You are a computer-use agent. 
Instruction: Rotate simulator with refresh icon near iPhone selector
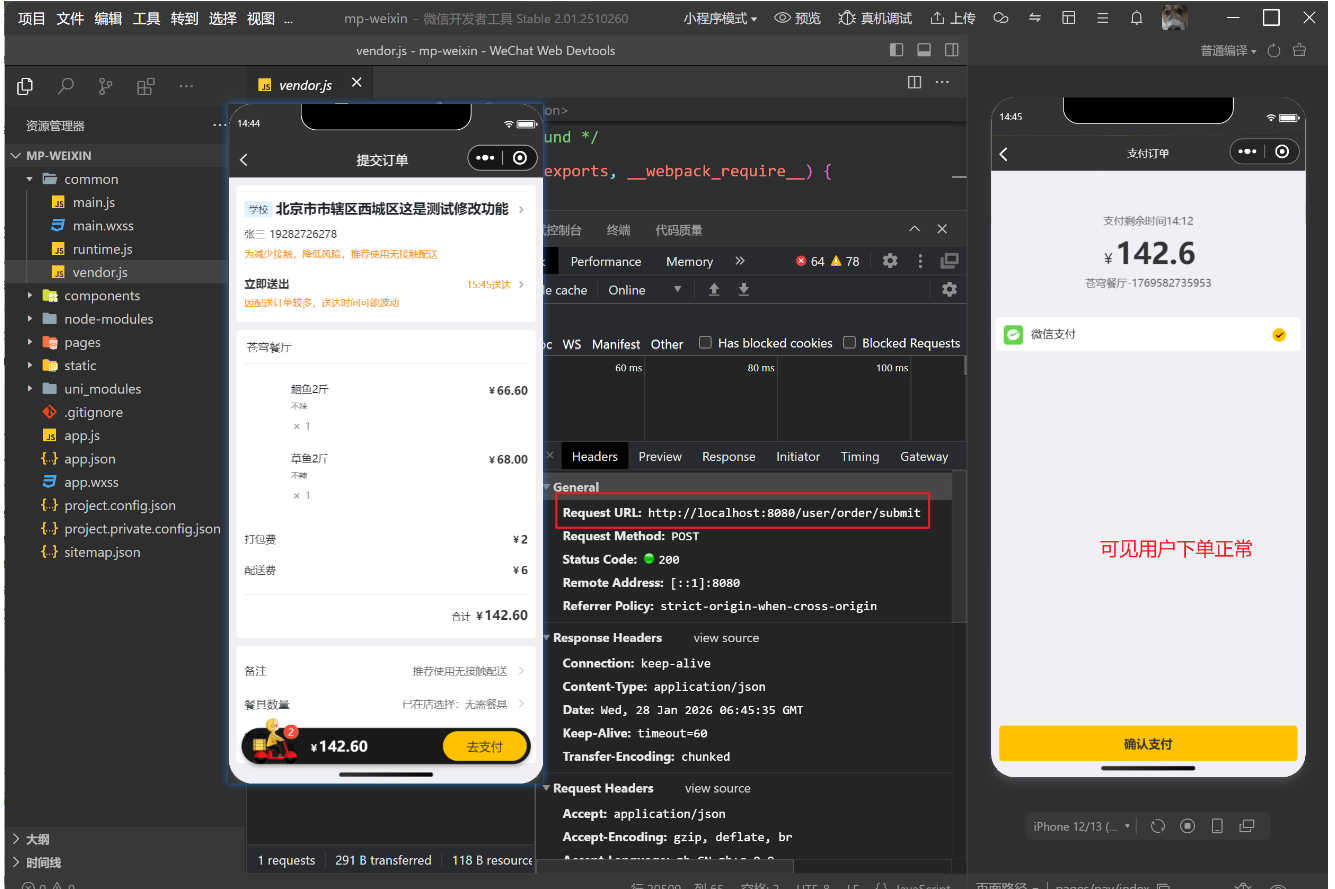(1158, 826)
